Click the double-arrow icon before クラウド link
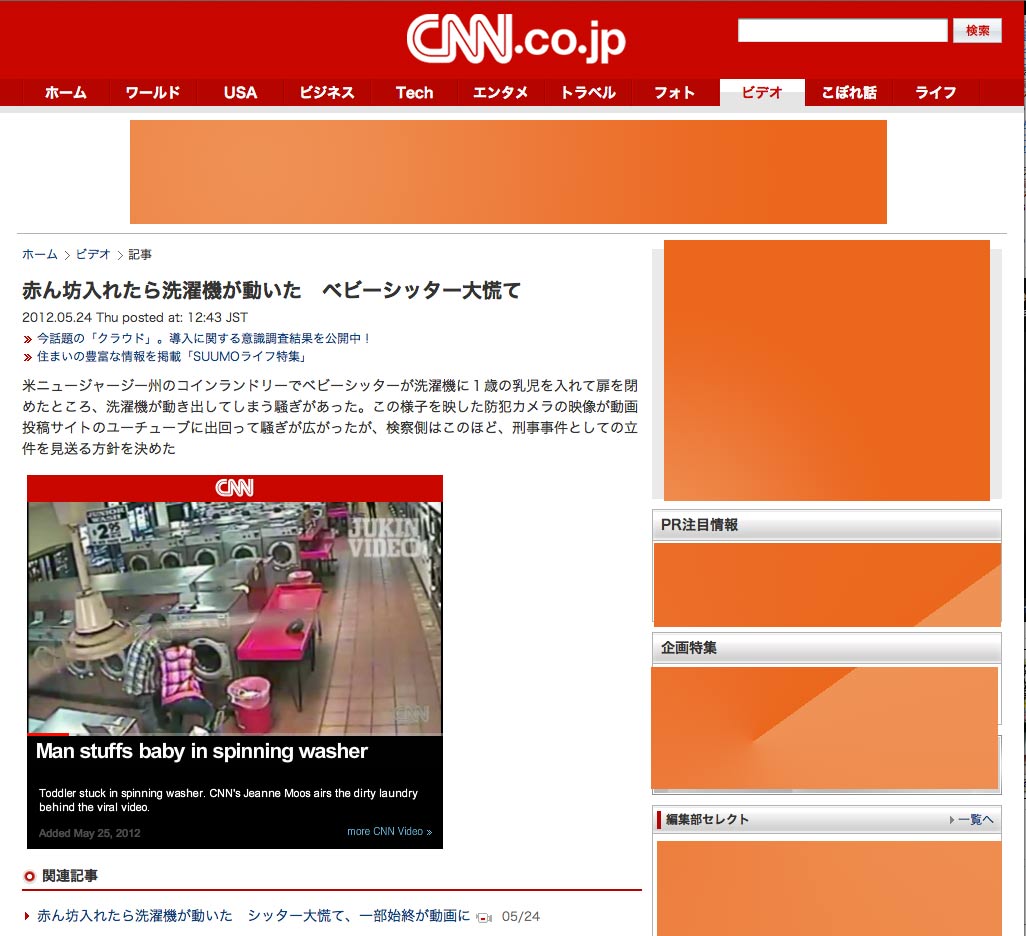The image size is (1026, 936). [x=27, y=339]
